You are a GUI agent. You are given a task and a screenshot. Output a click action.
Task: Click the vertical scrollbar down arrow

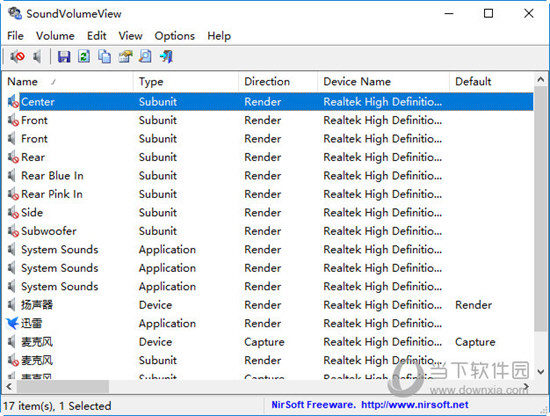[x=541, y=371]
